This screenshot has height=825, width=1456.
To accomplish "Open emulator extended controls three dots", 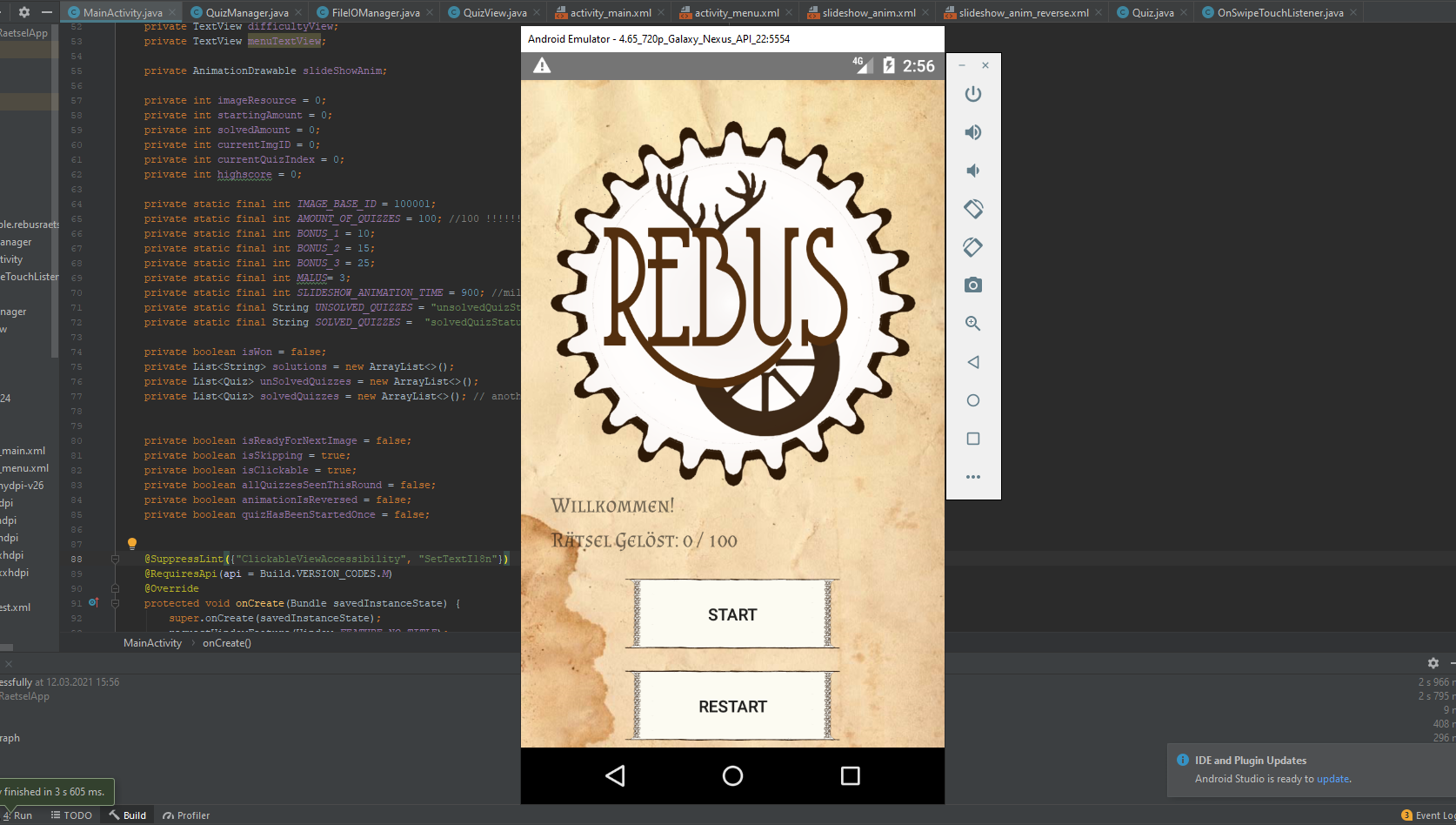I will click(x=972, y=477).
